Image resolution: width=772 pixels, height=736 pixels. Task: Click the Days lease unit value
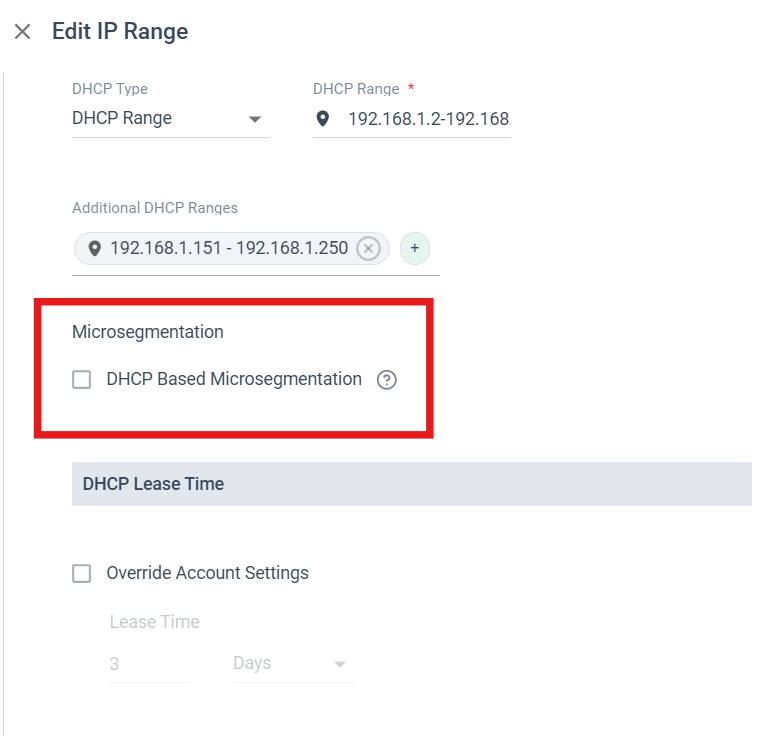point(253,663)
